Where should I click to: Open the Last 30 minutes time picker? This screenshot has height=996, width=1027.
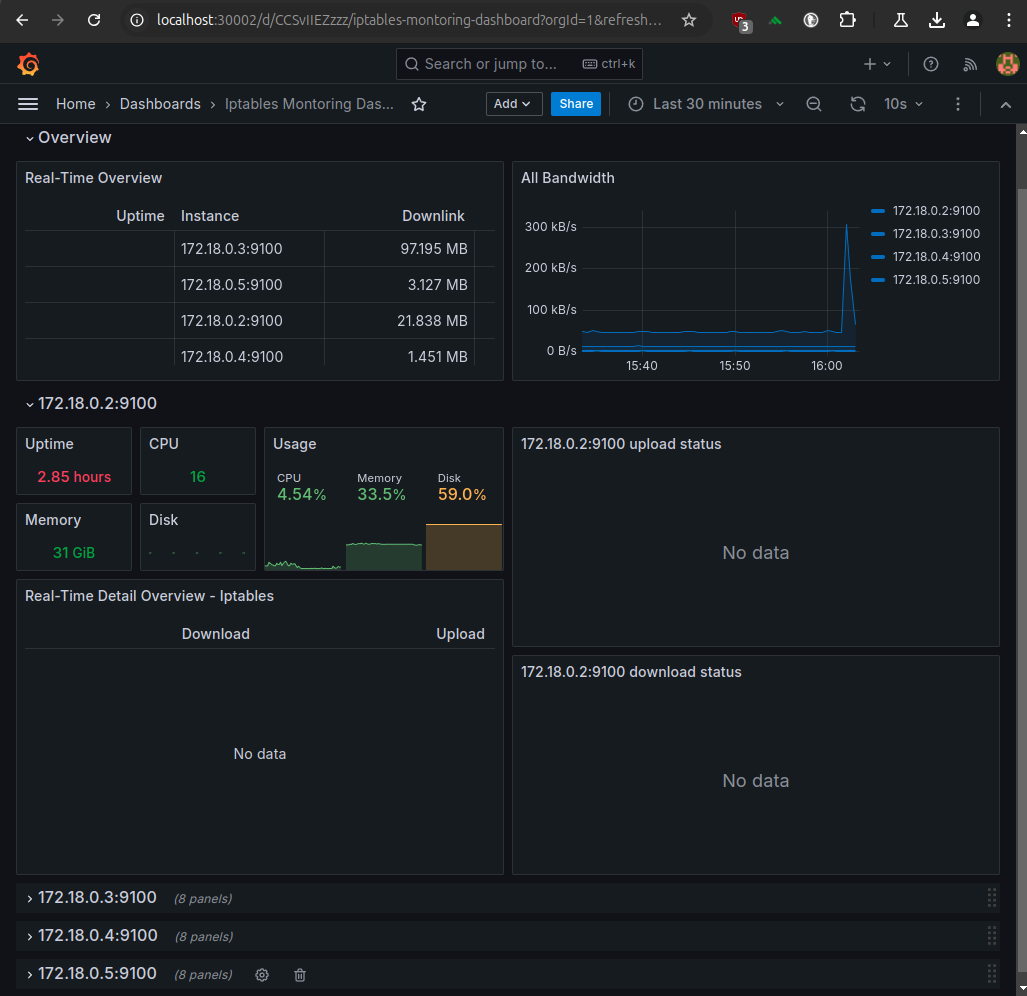point(706,104)
